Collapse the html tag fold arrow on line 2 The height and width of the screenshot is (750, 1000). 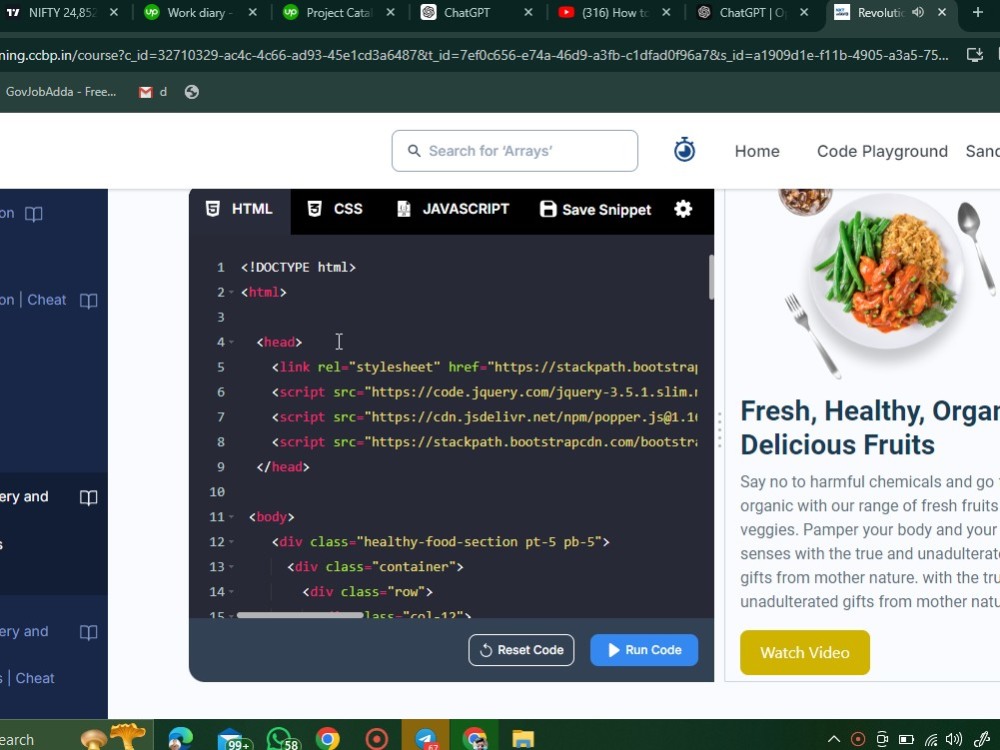click(x=232, y=293)
